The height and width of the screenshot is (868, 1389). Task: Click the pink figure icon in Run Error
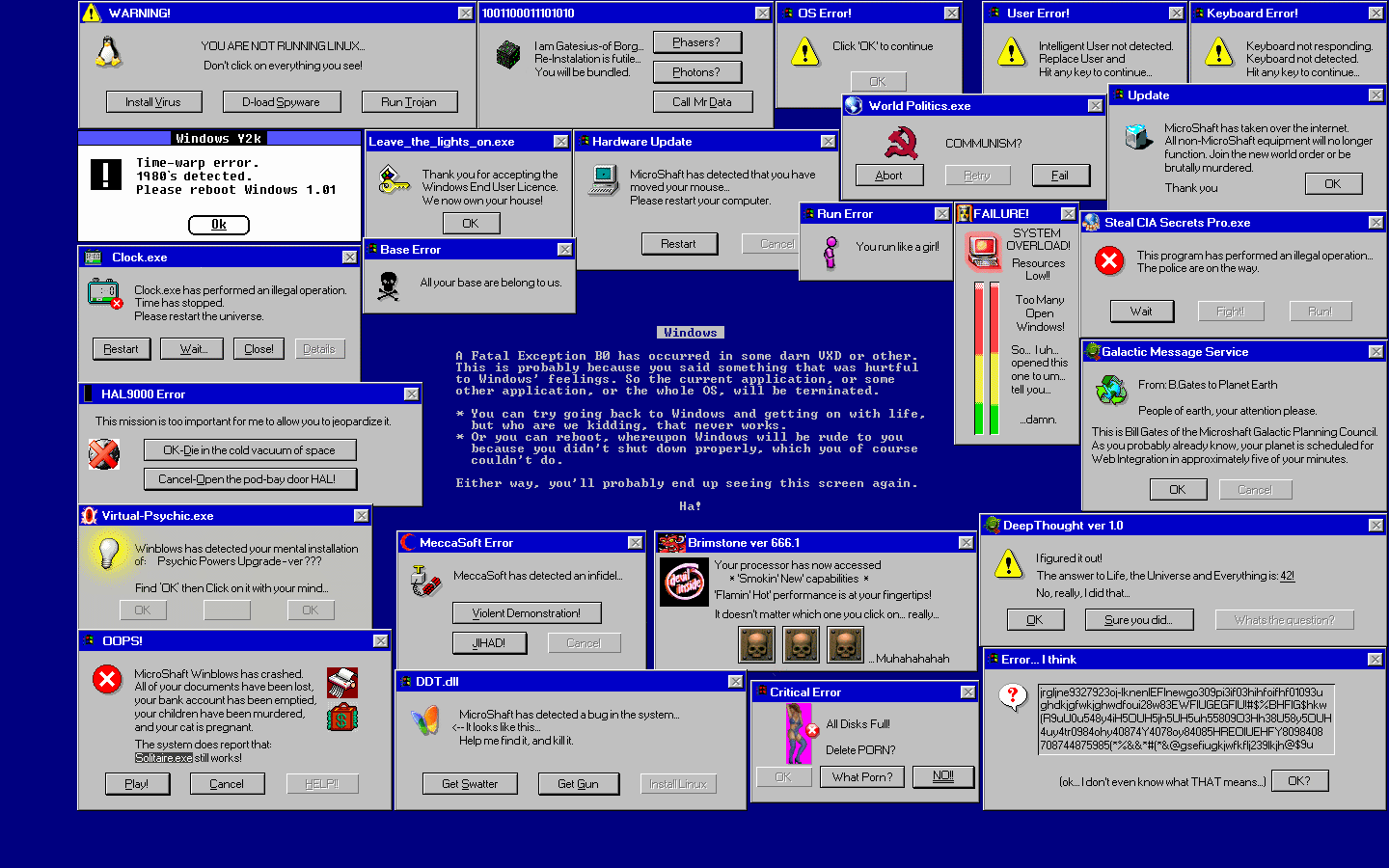pyautogui.click(x=830, y=252)
